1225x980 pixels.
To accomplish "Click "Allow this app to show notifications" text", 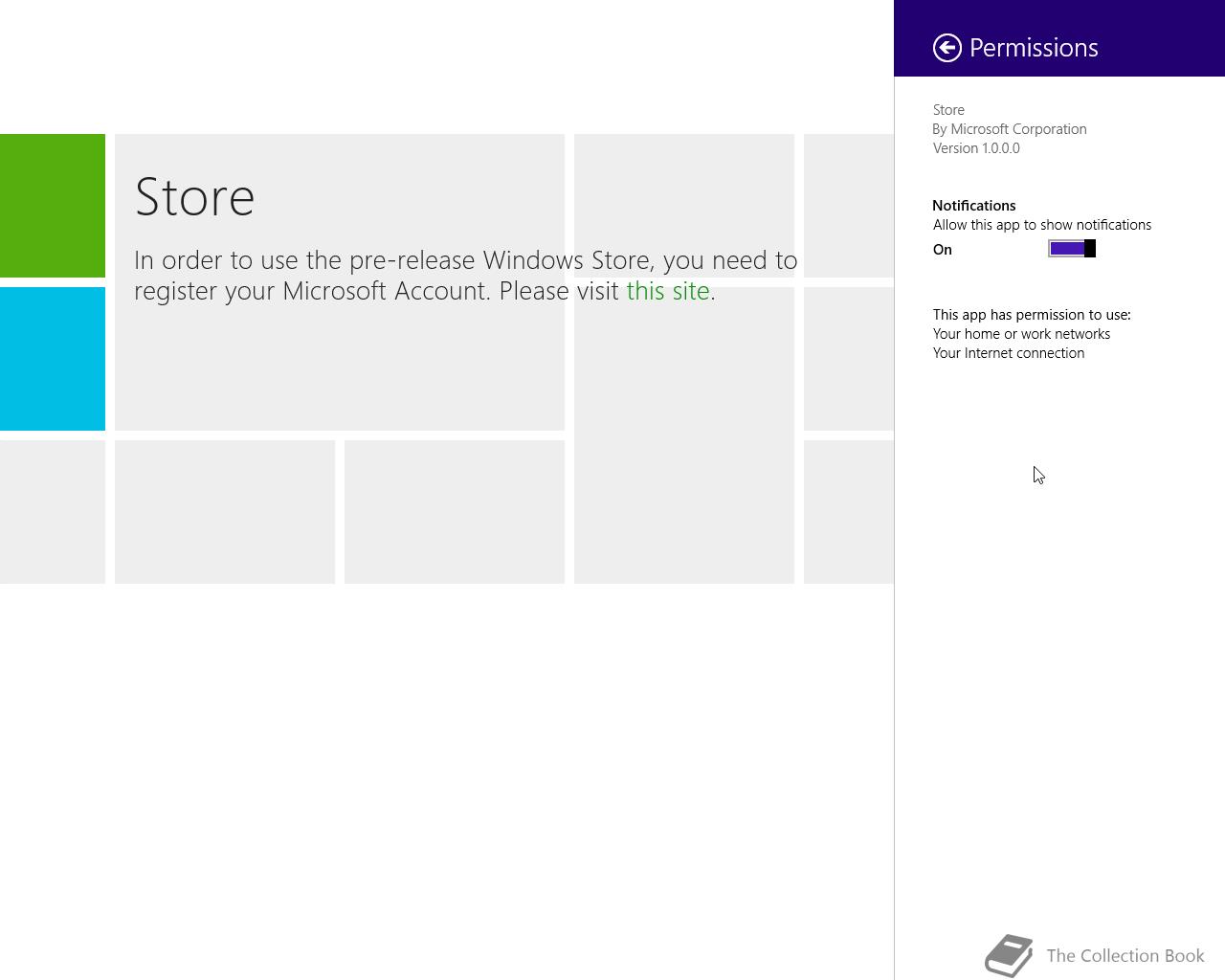I will 1042,225.
